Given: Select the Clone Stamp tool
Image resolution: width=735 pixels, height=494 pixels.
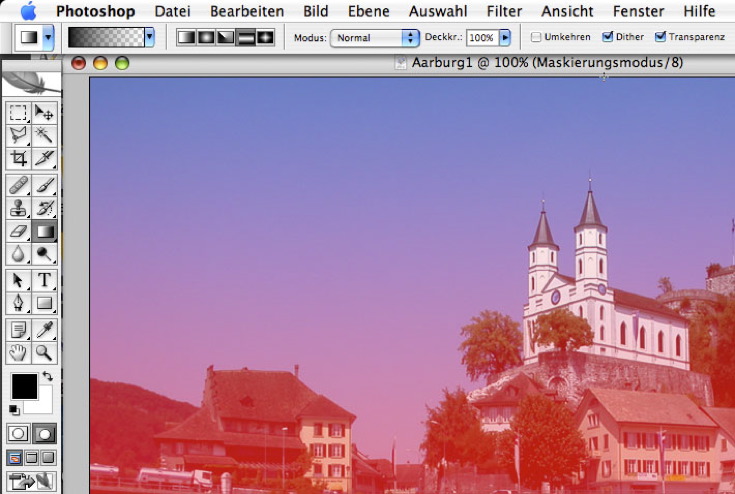Looking at the screenshot, I should [18, 208].
